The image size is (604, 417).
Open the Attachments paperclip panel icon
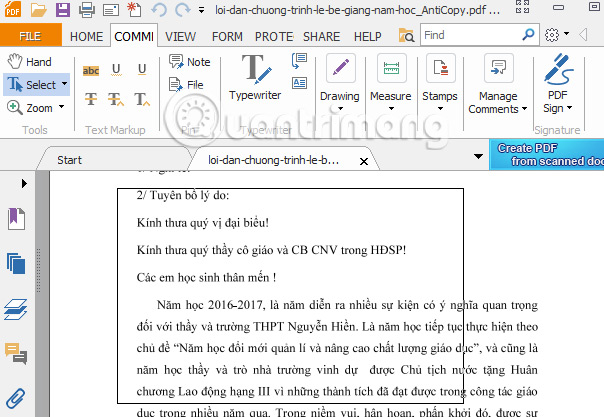(x=15, y=399)
